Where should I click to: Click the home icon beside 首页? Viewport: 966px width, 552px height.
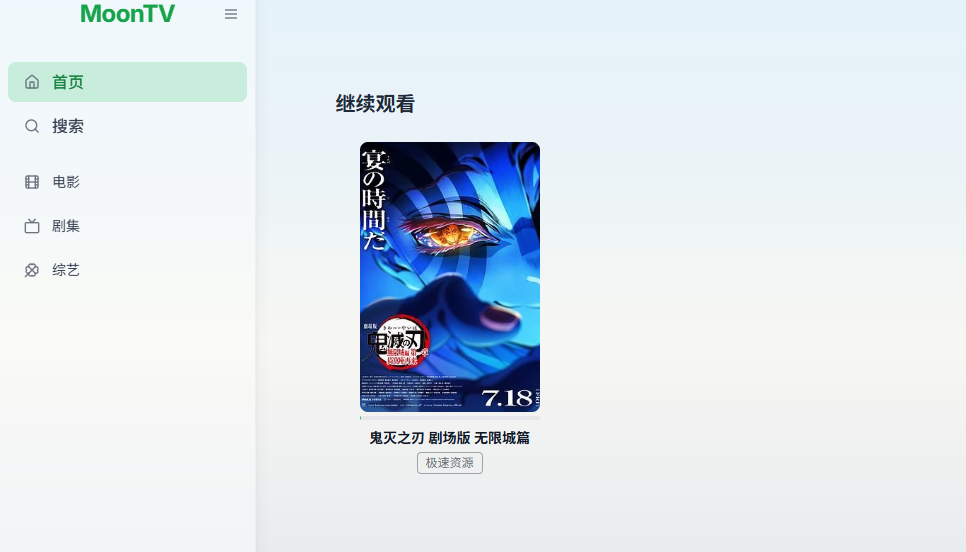click(32, 82)
